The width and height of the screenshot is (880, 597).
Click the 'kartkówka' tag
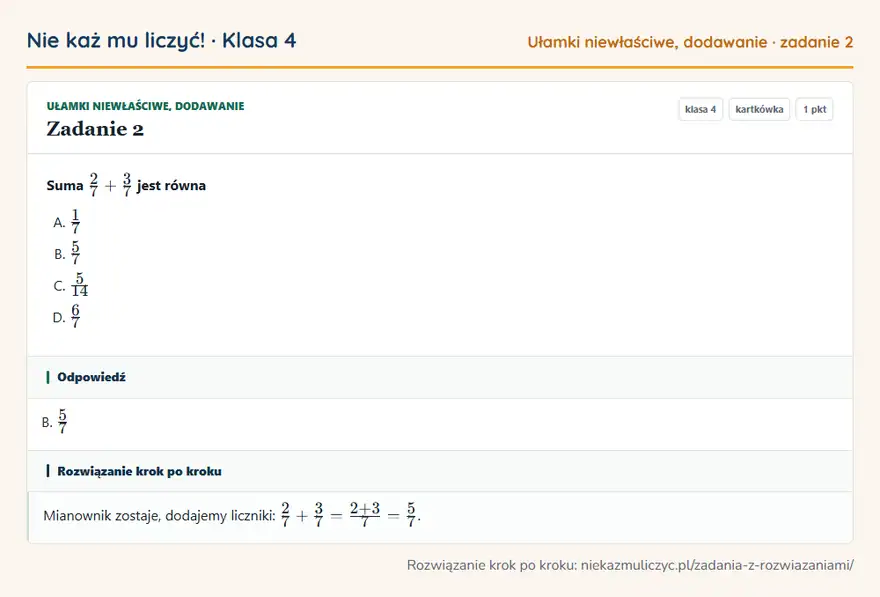(759, 109)
